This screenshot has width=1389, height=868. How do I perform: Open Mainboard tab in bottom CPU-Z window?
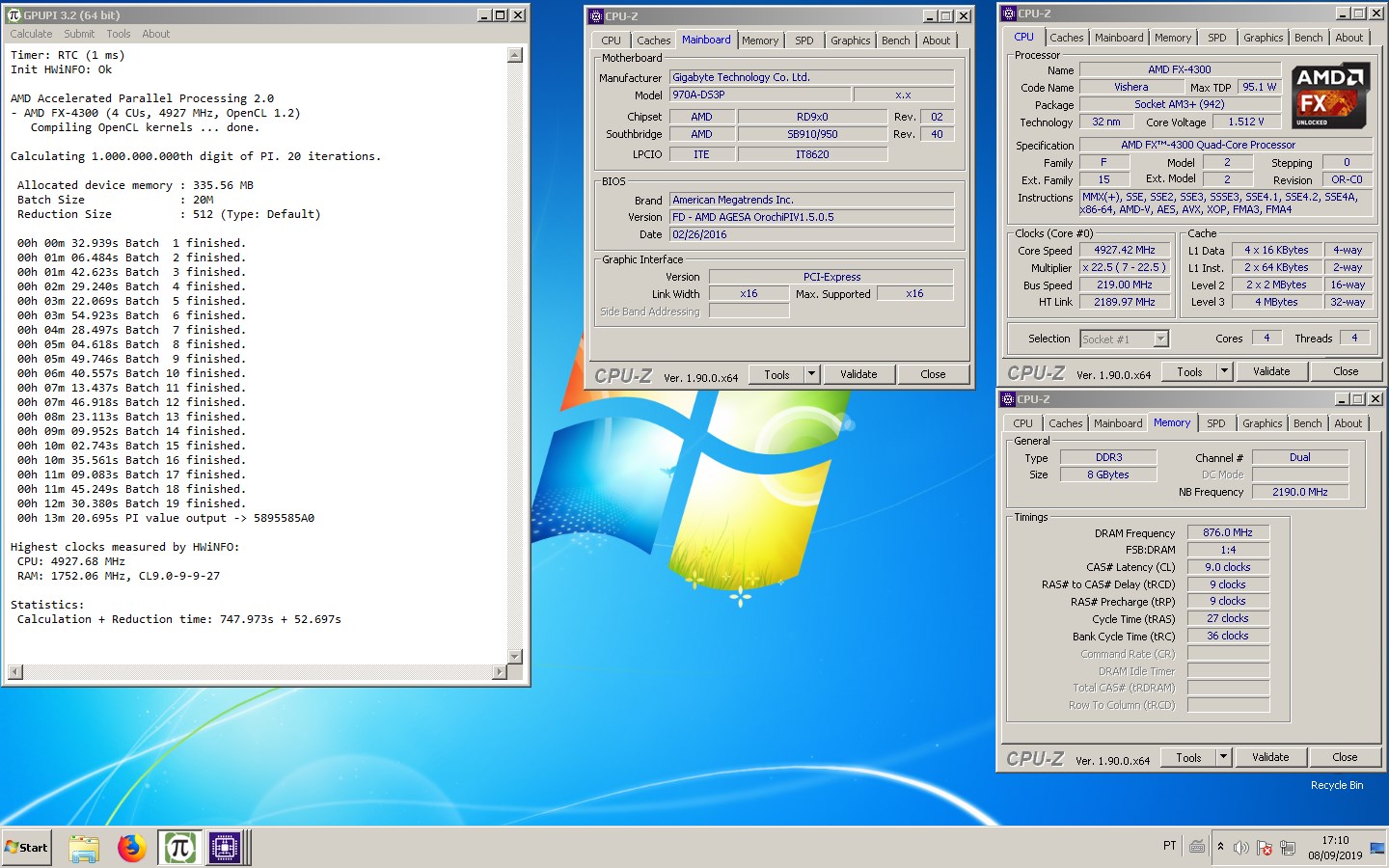1118,423
